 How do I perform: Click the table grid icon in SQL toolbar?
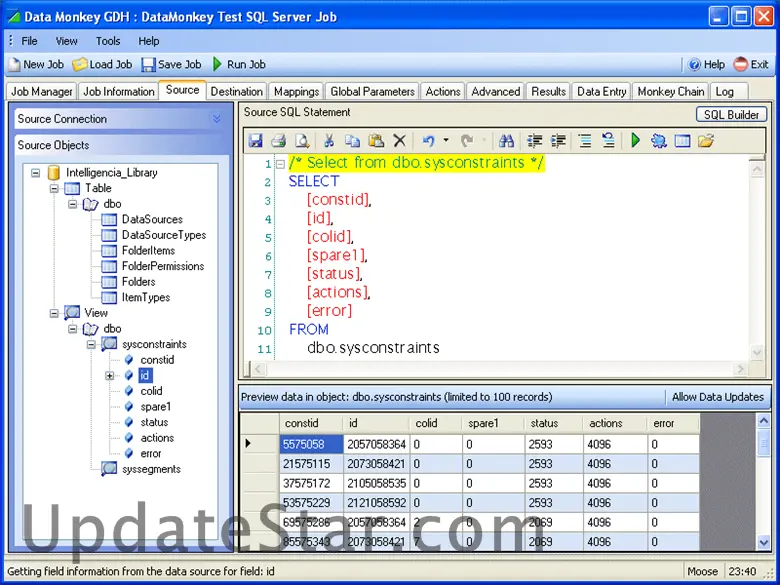(682, 141)
